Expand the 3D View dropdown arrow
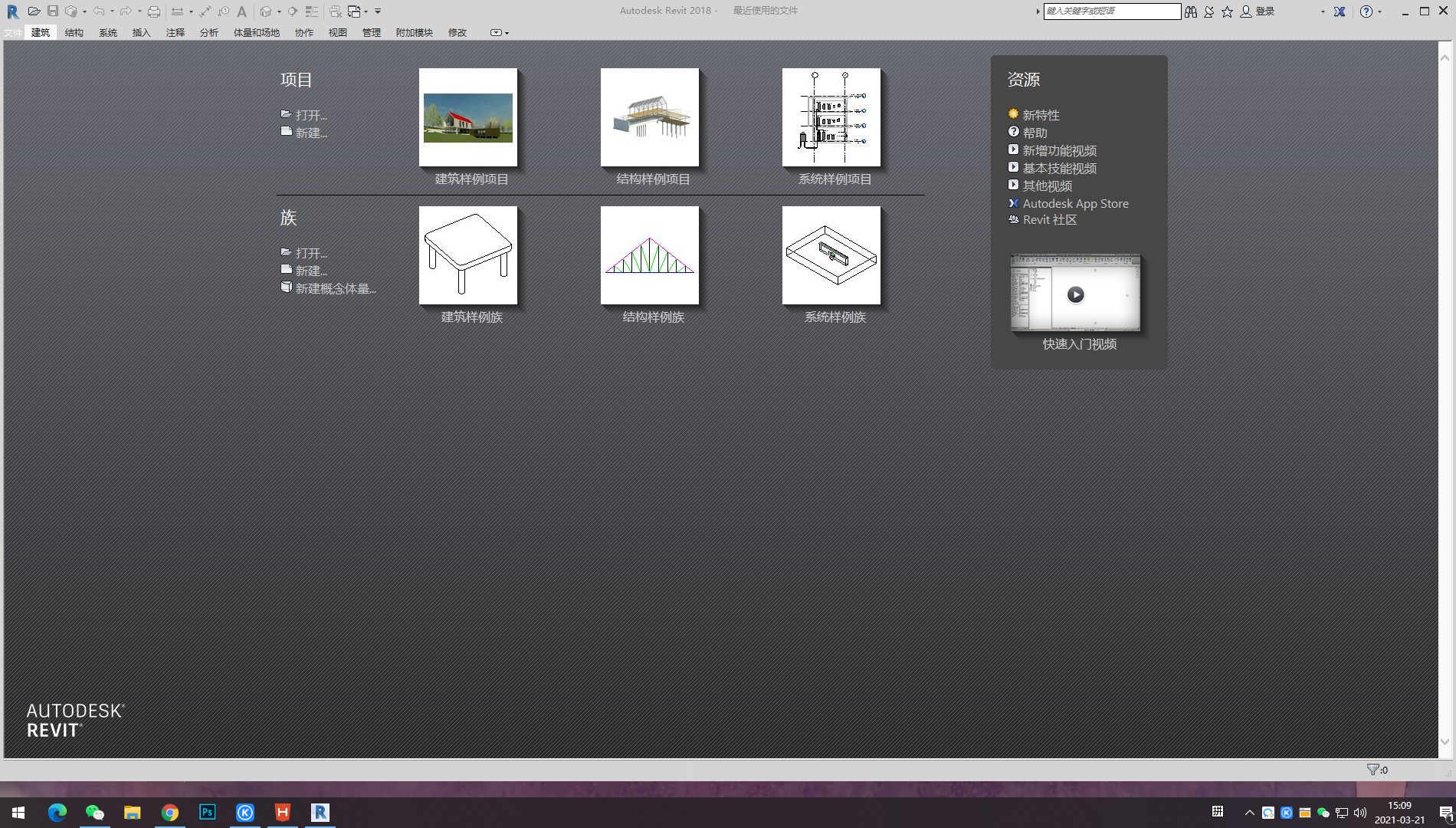The image size is (1456, 828). [279, 11]
